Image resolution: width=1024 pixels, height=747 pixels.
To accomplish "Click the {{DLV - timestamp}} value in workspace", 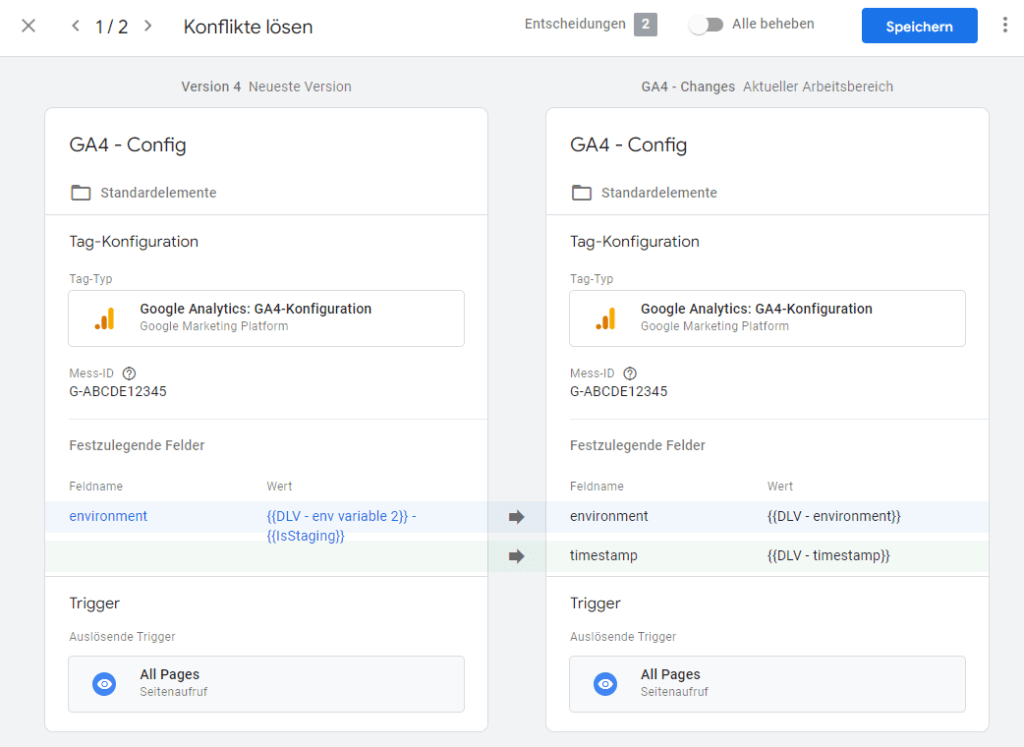I will pos(828,555).
